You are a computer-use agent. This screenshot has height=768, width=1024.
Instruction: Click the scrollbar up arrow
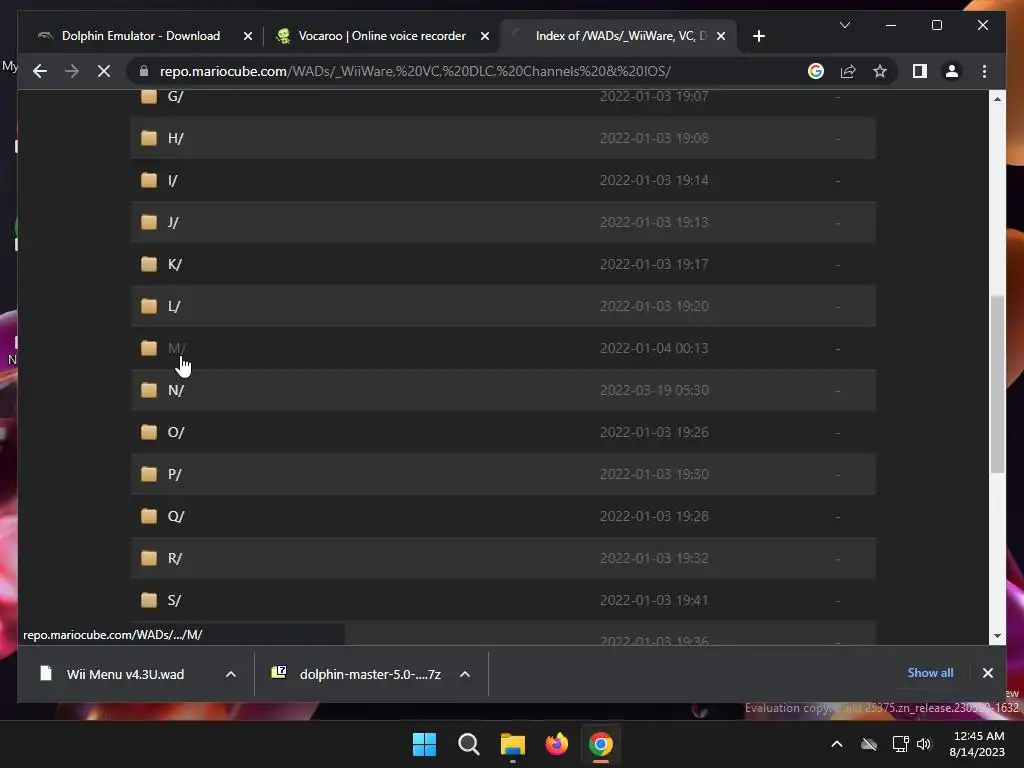click(997, 99)
